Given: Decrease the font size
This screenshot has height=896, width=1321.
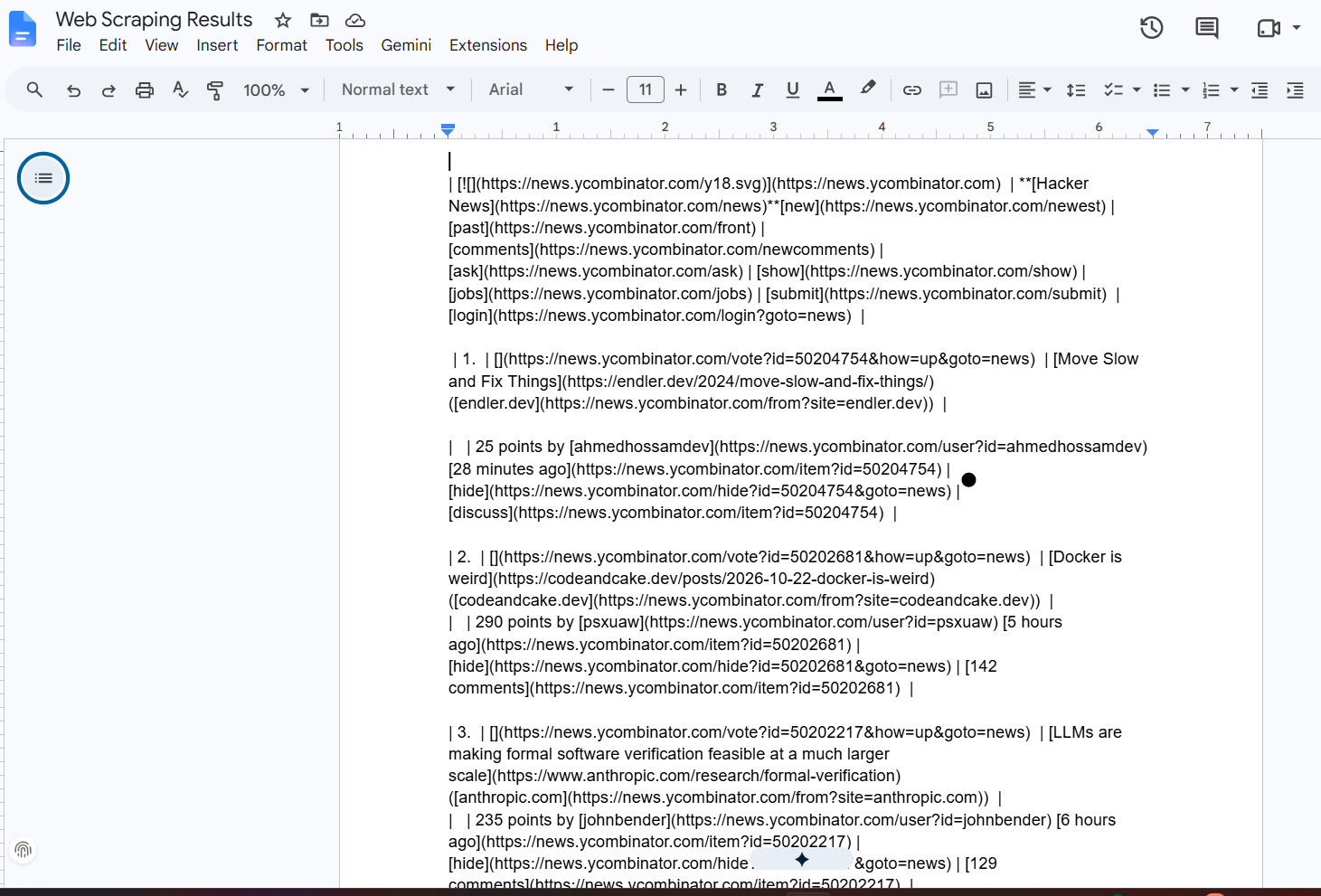Looking at the screenshot, I should coord(609,90).
